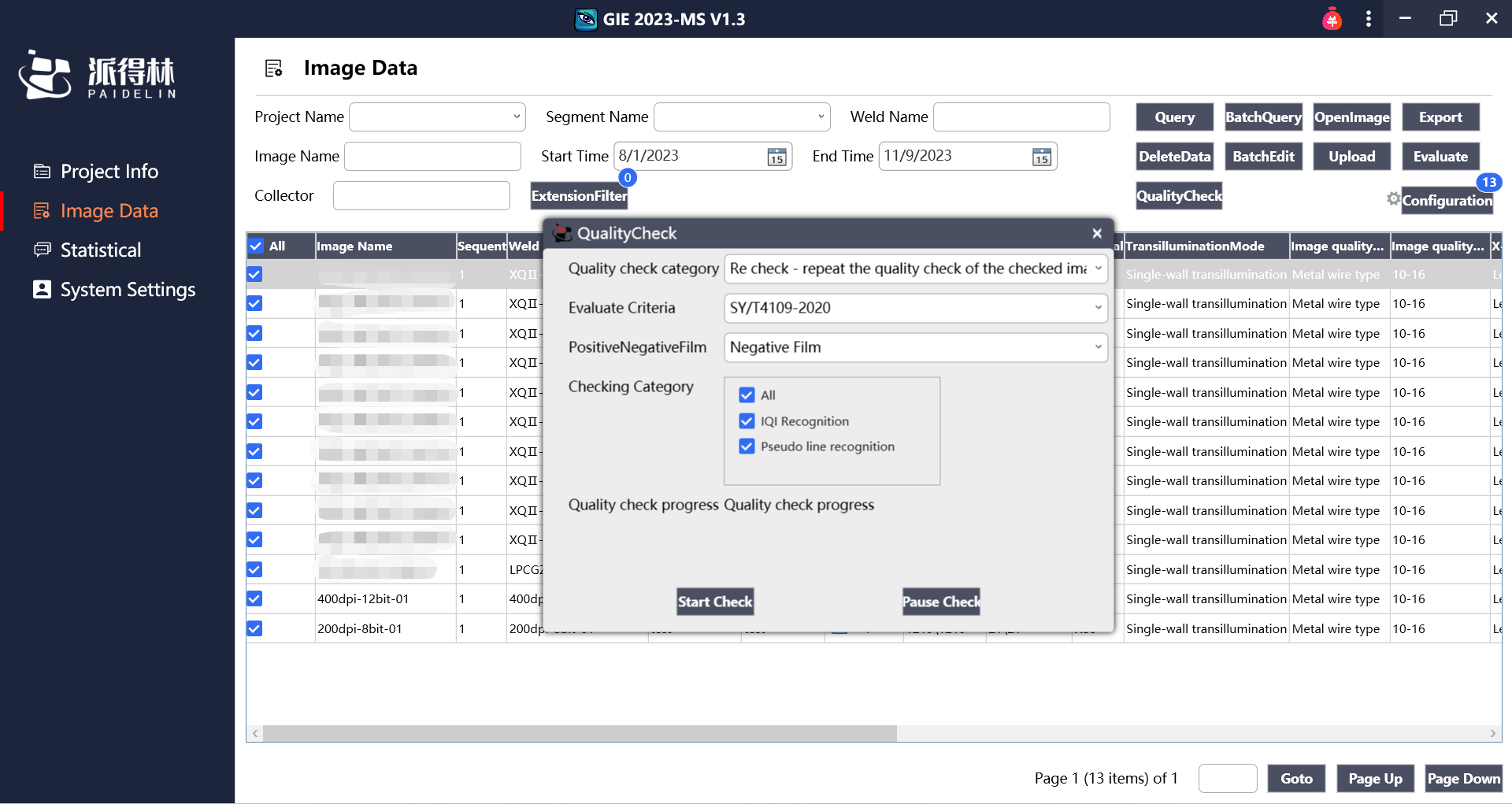1512x804 pixels.
Task: Toggle All under Checking Category
Action: point(747,395)
